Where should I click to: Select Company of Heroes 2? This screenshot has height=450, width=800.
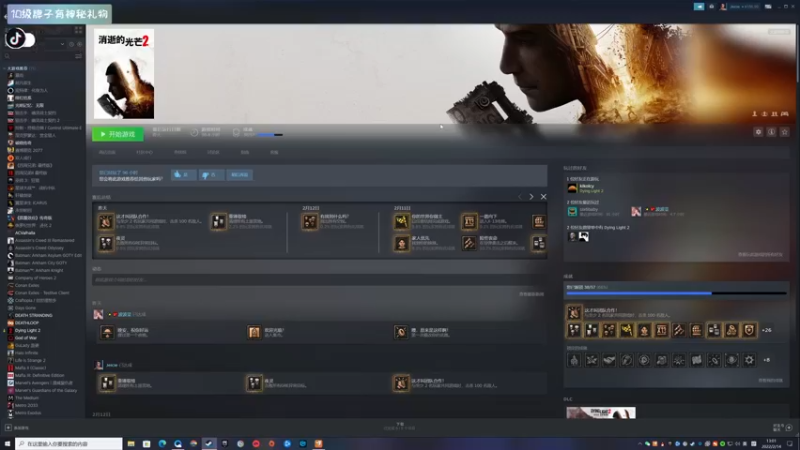35,278
